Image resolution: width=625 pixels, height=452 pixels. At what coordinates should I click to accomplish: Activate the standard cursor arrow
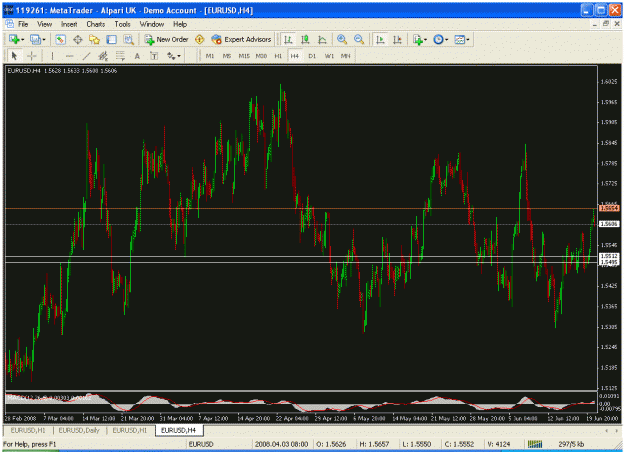[x=14, y=56]
